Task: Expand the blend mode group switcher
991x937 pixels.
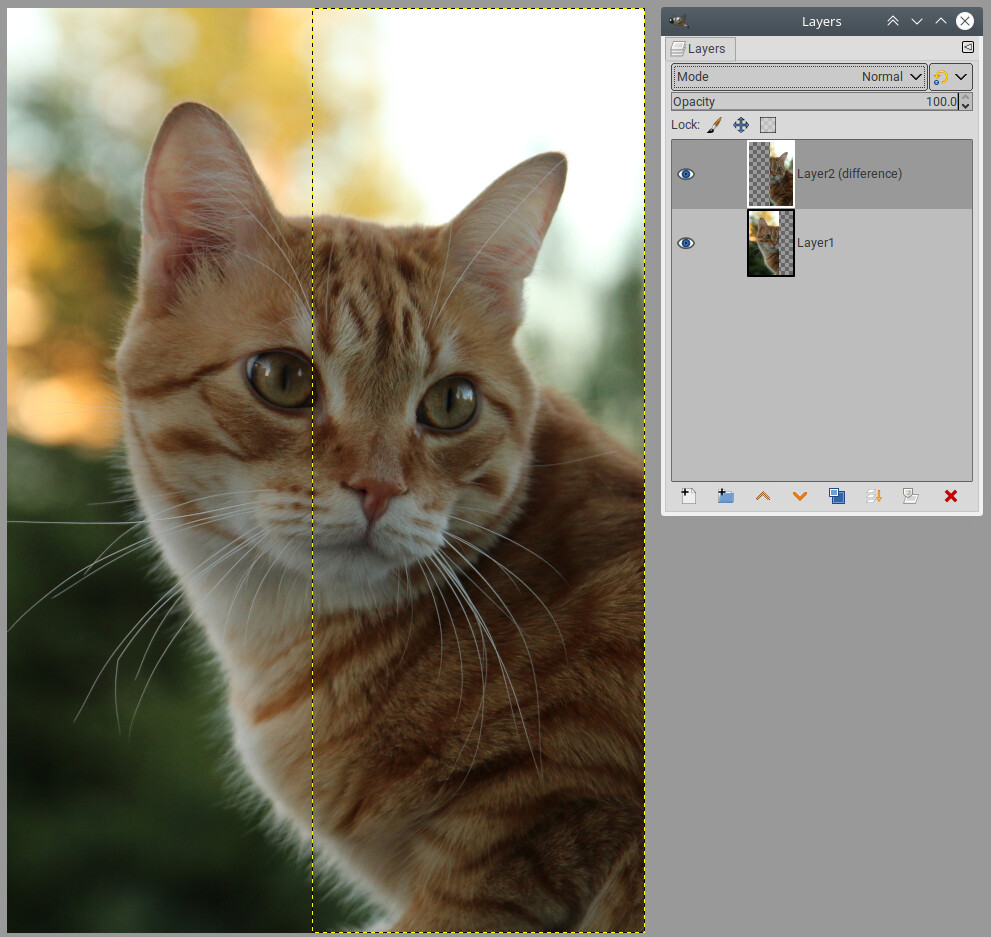Action: coord(950,77)
